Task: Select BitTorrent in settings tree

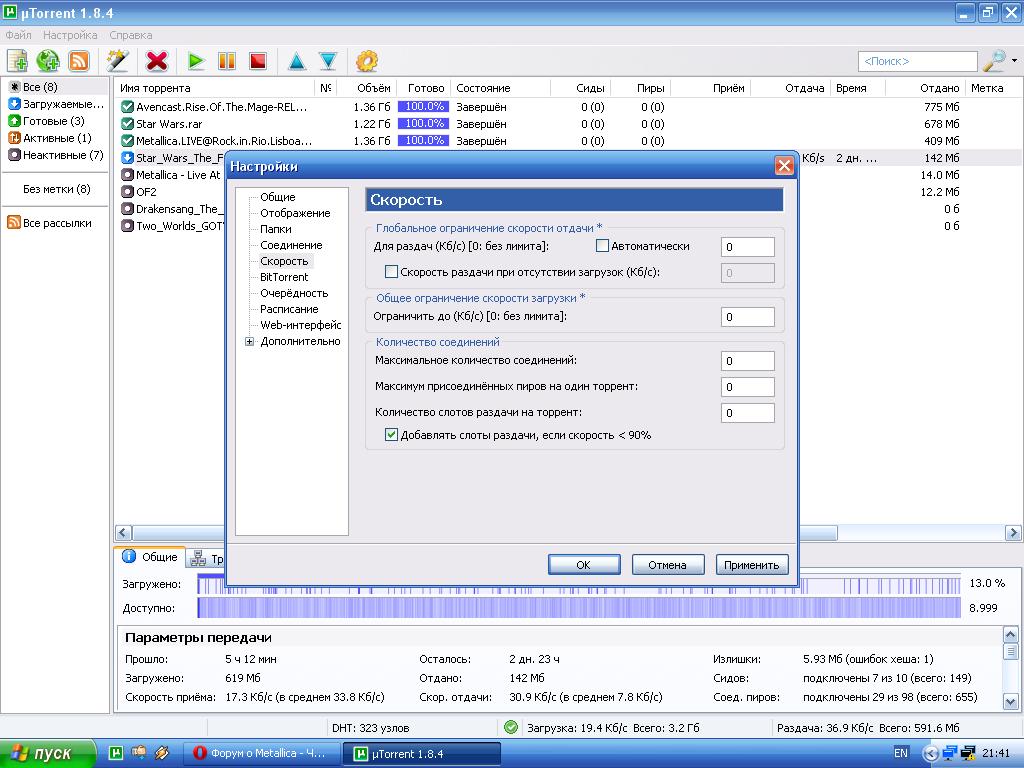Action: pos(284,277)
